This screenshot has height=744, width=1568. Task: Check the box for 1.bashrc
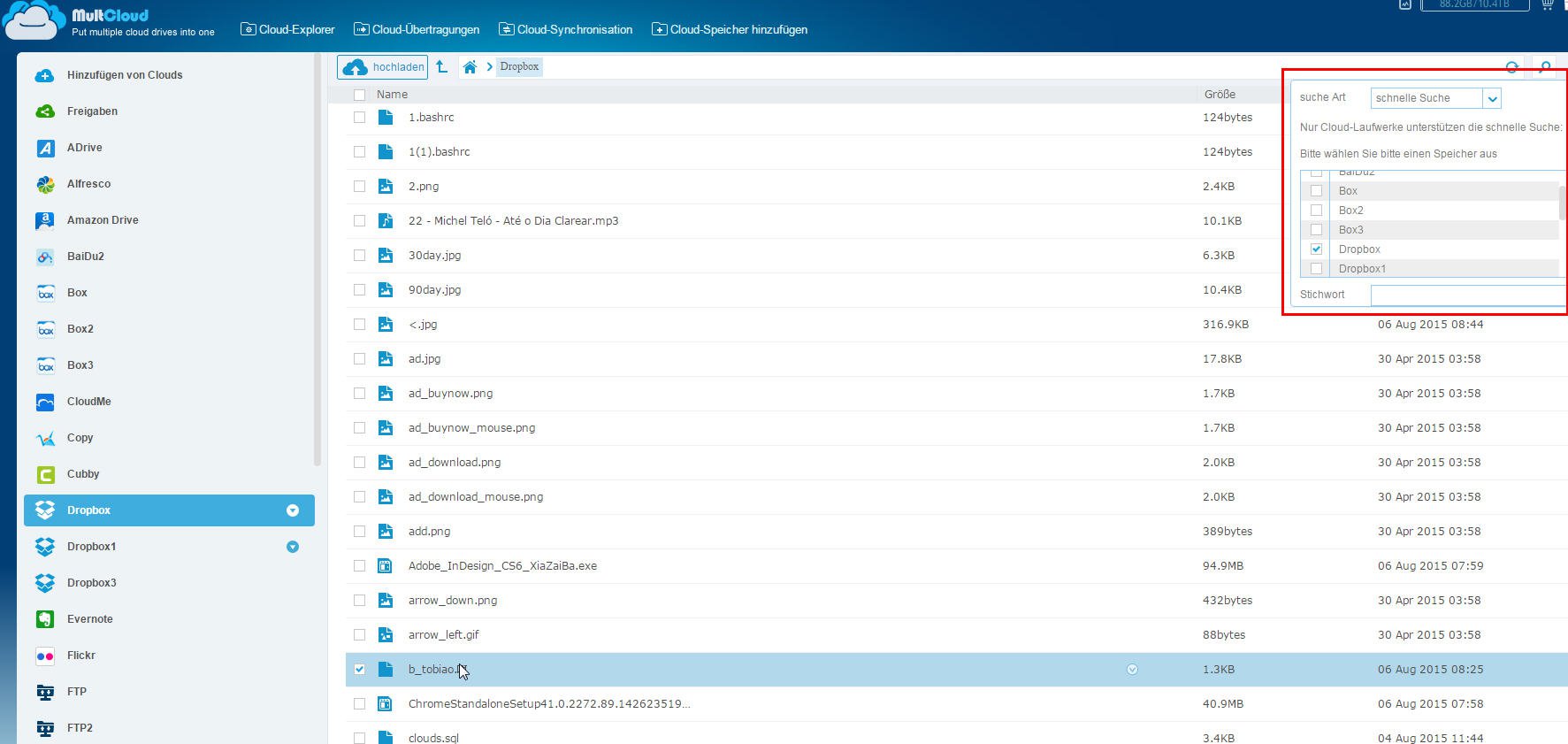tap(359, 117)
